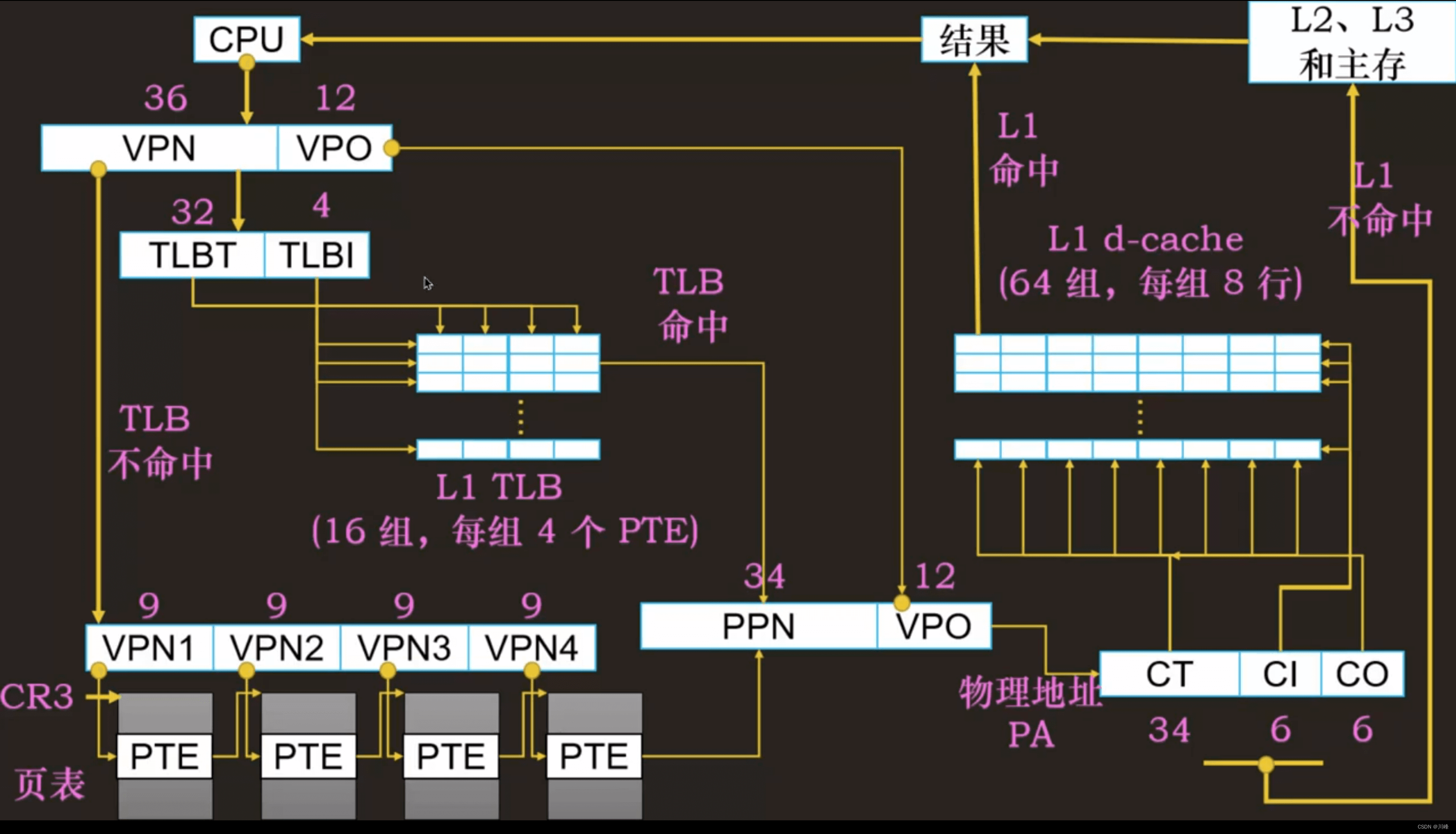The height and width of the screenshot is (834, 1456).
Task: Click the CPU box
Action: pyautogui.click(x=247, y=39)
